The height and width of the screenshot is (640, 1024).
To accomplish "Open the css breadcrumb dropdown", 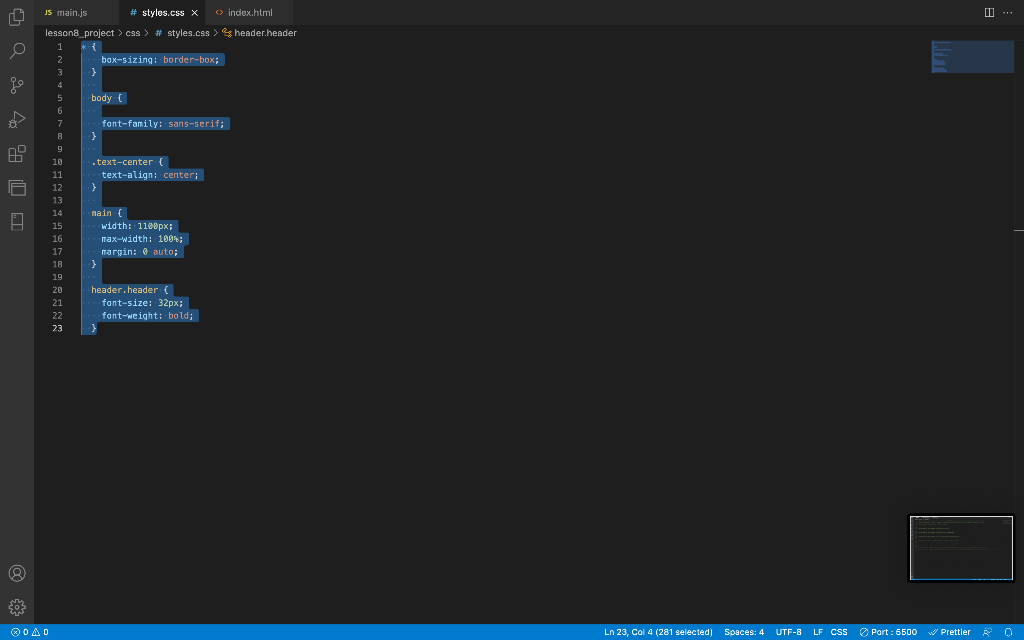I will pos(133,32).
